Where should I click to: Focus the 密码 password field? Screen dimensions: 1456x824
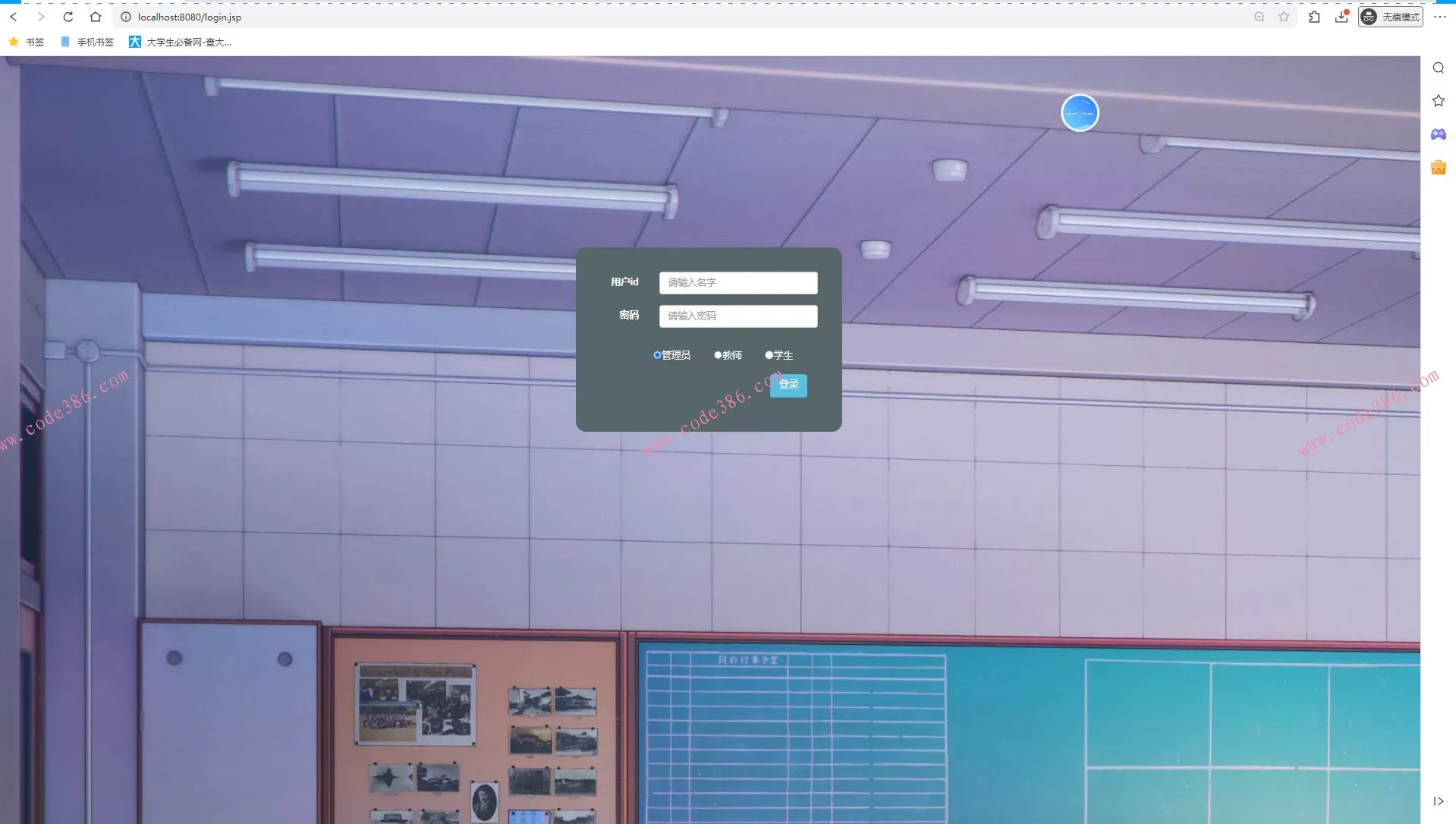click(738, 316)
